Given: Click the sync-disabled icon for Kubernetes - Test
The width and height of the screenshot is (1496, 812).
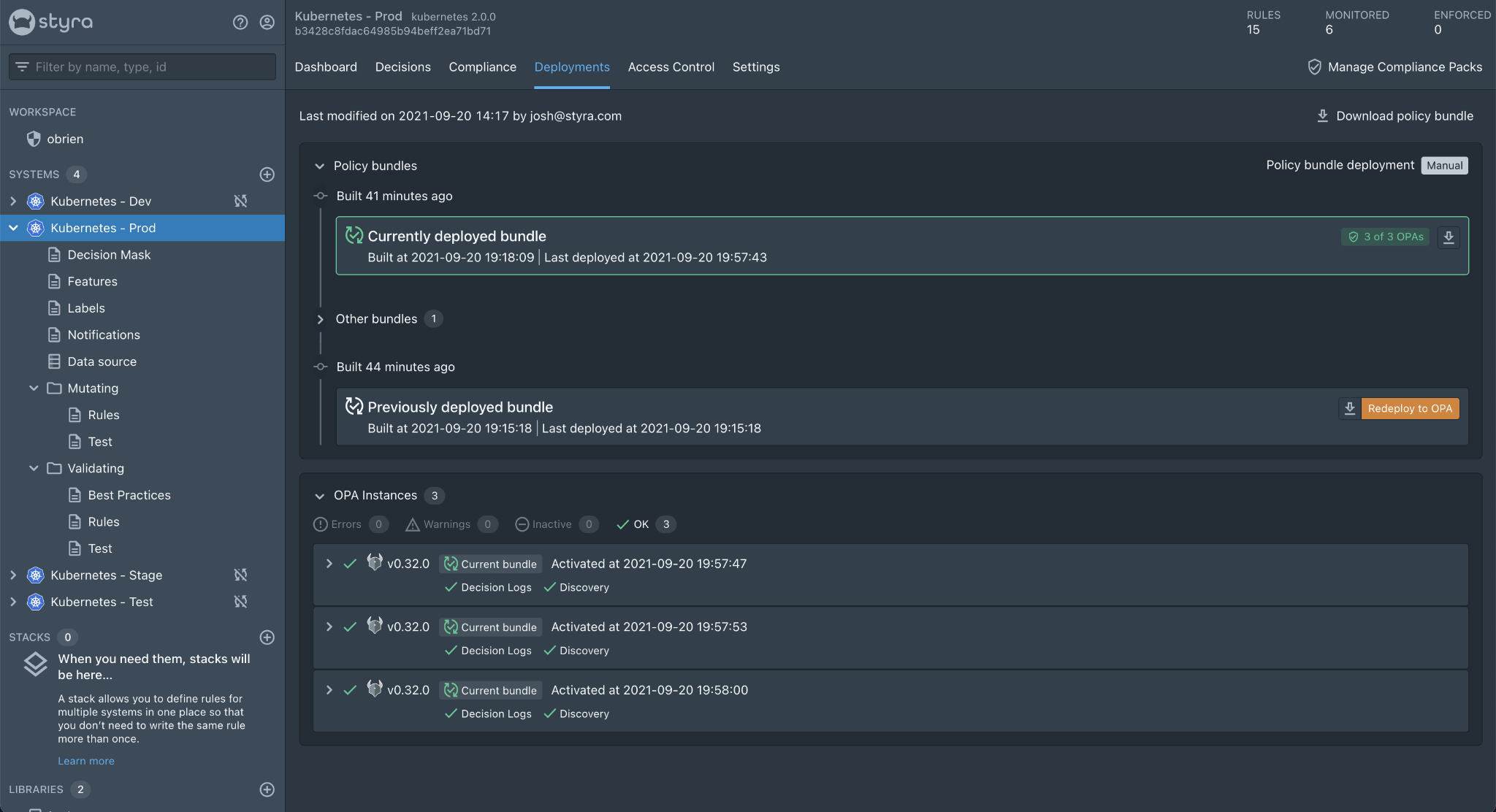Looking at the screenshot, I should tap(240, 602).
